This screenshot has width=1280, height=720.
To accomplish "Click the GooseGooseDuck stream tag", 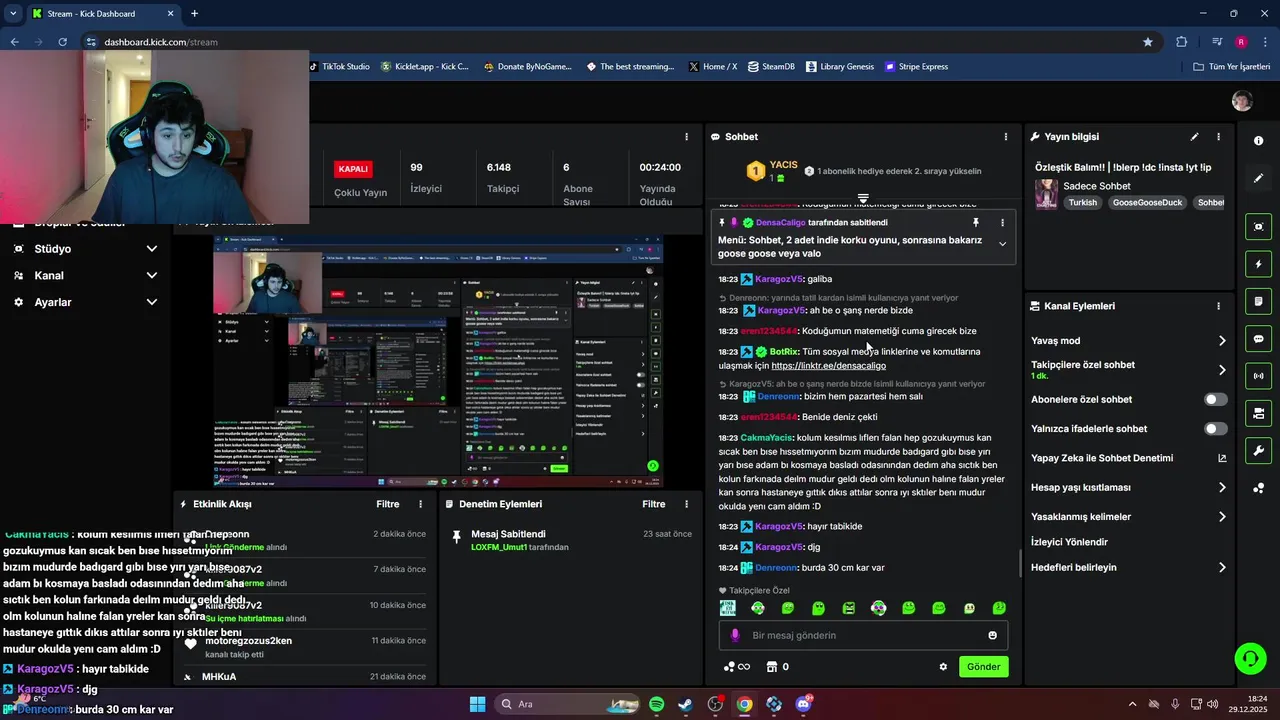I will tap(1147, 202).
